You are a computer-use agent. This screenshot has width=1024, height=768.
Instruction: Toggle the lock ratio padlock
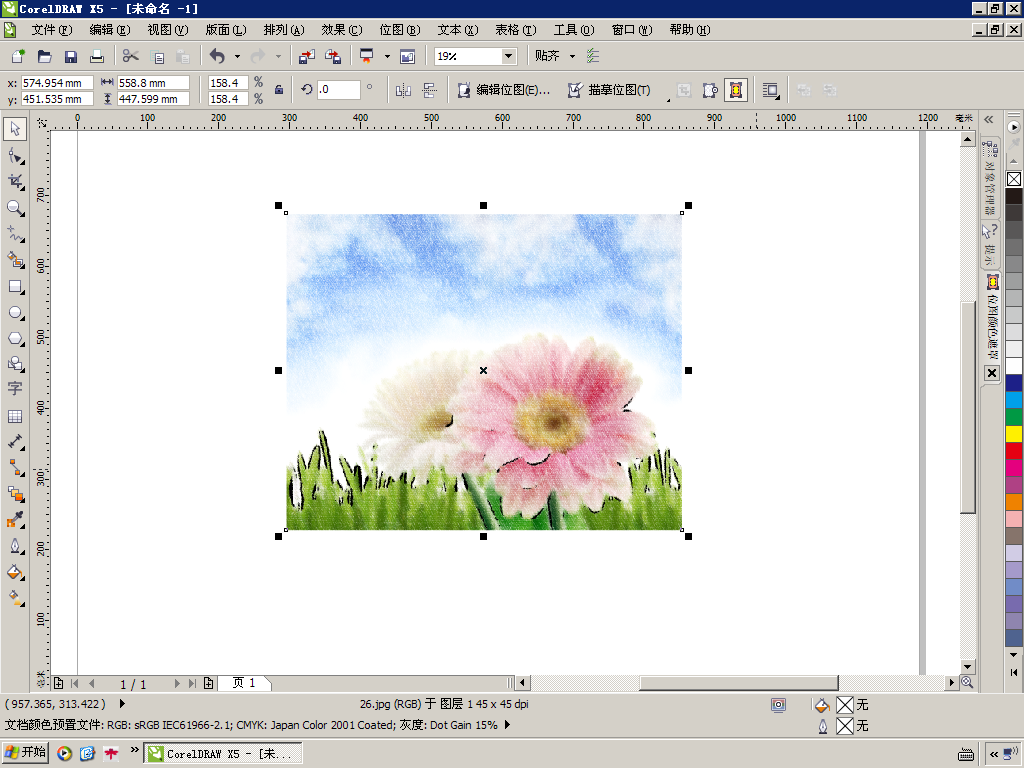point(279,90)
